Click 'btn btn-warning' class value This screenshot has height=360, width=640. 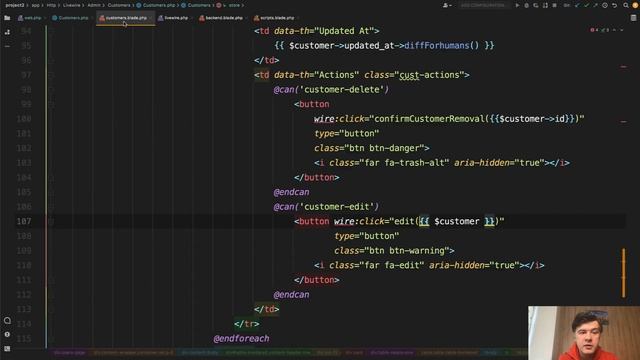tap(406, 251)
